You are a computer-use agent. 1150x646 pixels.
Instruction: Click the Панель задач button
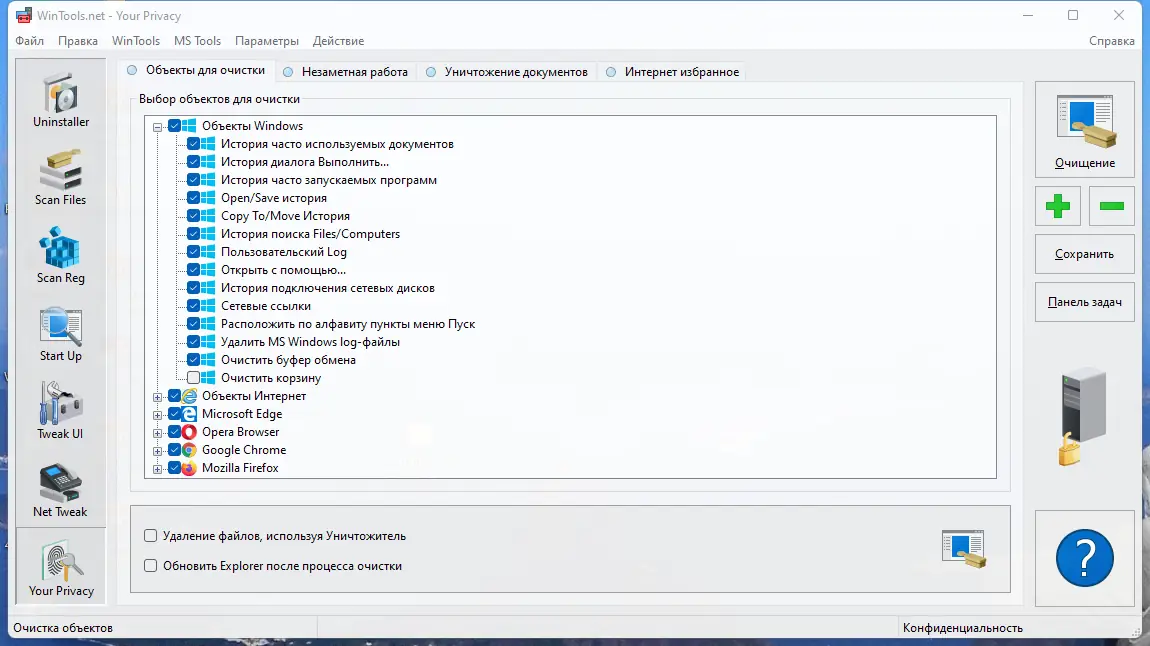(1085, 302)
